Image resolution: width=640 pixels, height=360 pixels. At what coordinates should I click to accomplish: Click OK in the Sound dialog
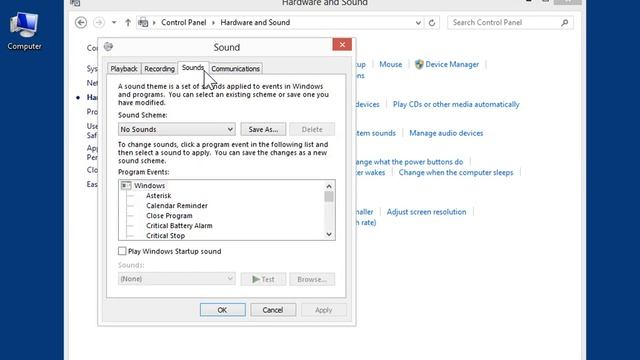click(222, 310)
